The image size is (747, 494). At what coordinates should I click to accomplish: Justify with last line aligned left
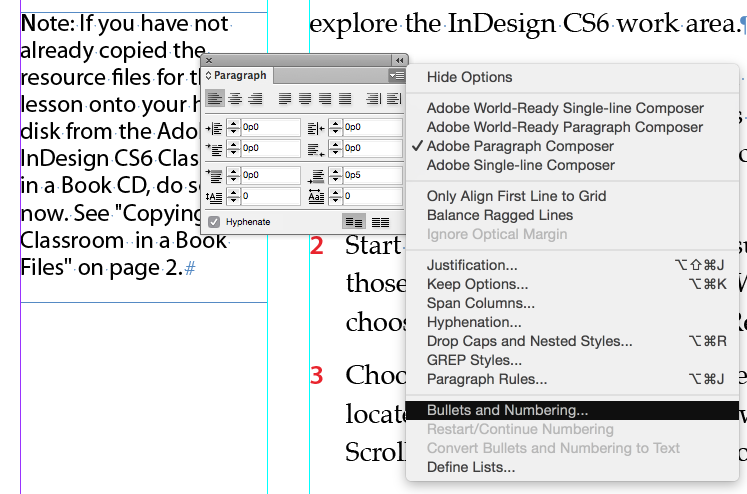(285, 99)
